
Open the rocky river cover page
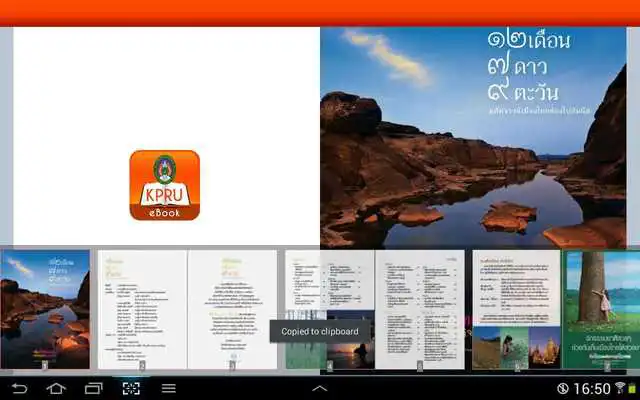click(473, 138)
